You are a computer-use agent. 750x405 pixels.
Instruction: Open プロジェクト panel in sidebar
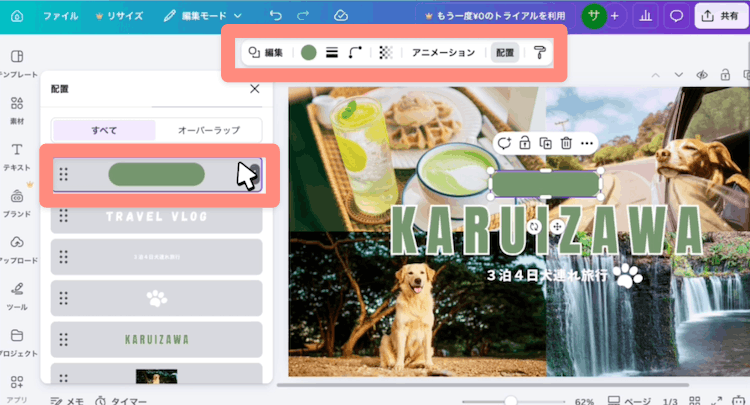click(x=17, y=343)
